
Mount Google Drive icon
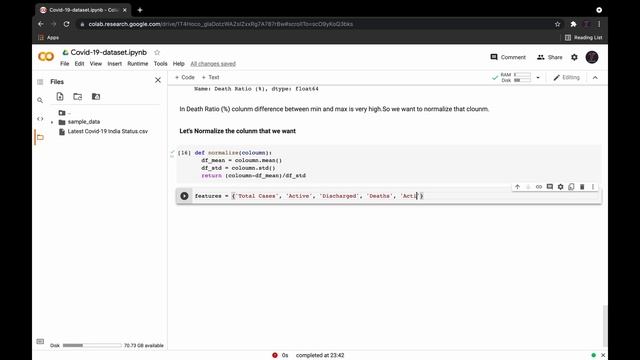(96, 97)
